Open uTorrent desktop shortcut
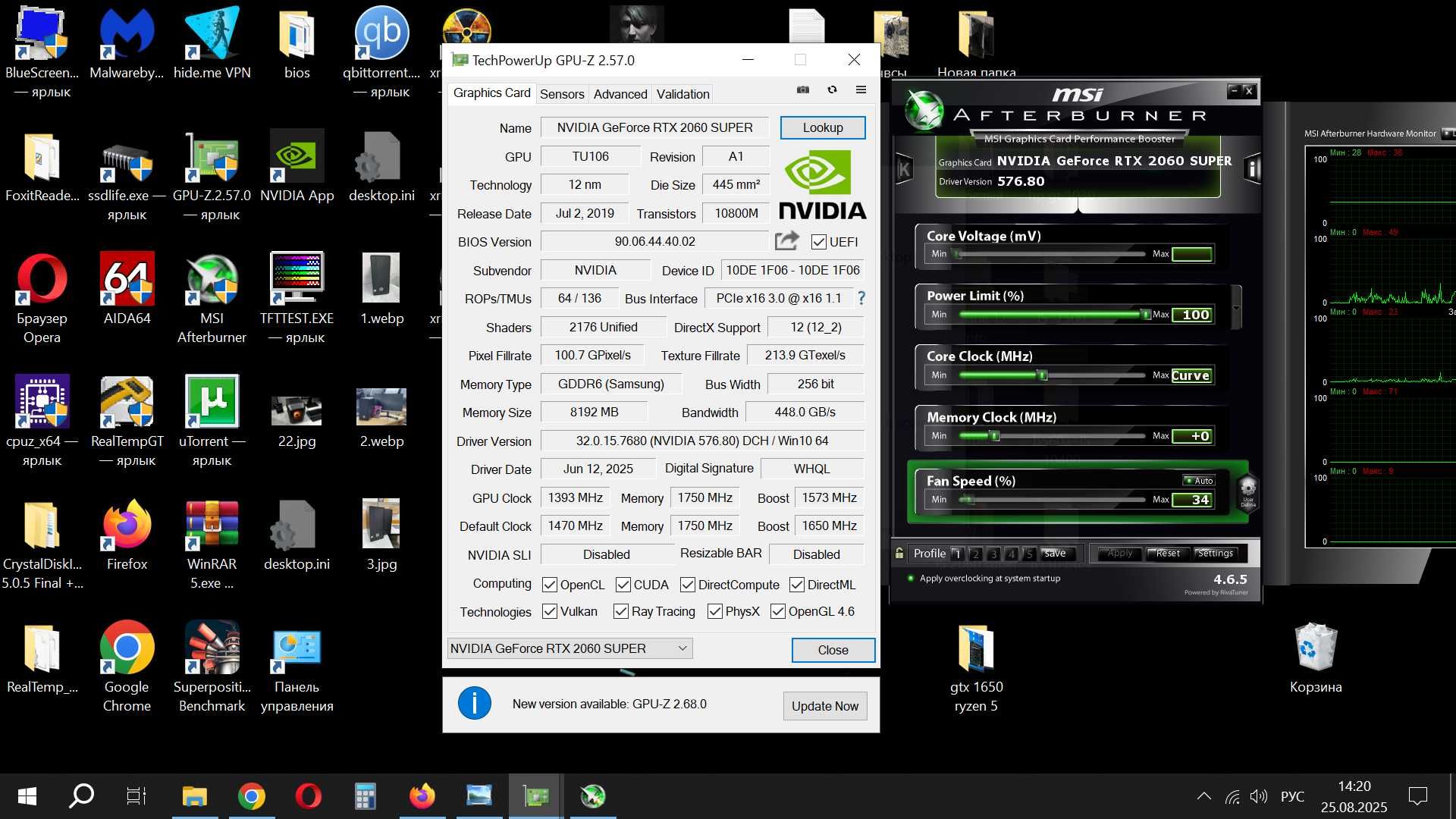The height and width of the screenshot is (819, 1456). (212, 421)
